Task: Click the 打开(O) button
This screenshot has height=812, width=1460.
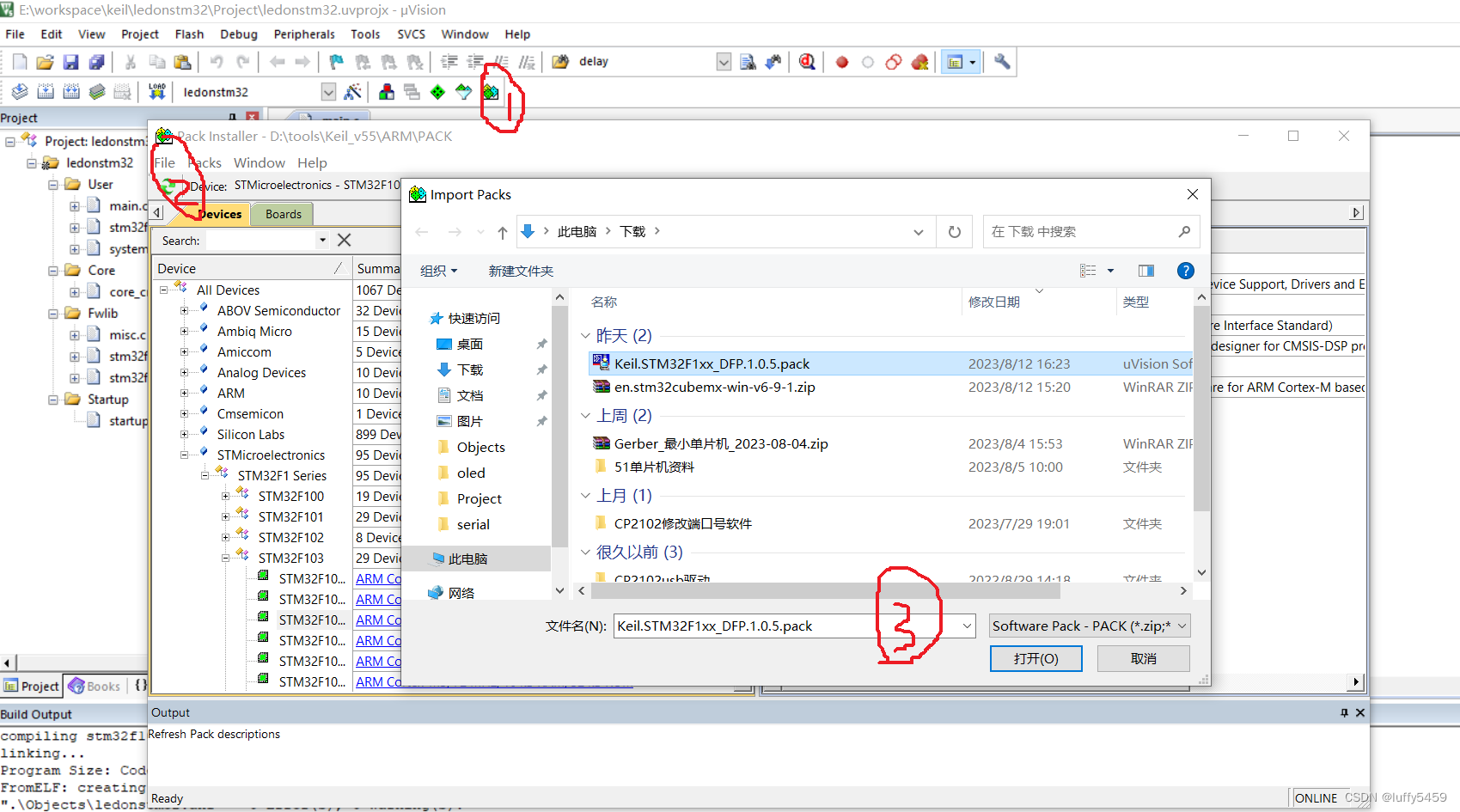Action: coord(1036,659)
